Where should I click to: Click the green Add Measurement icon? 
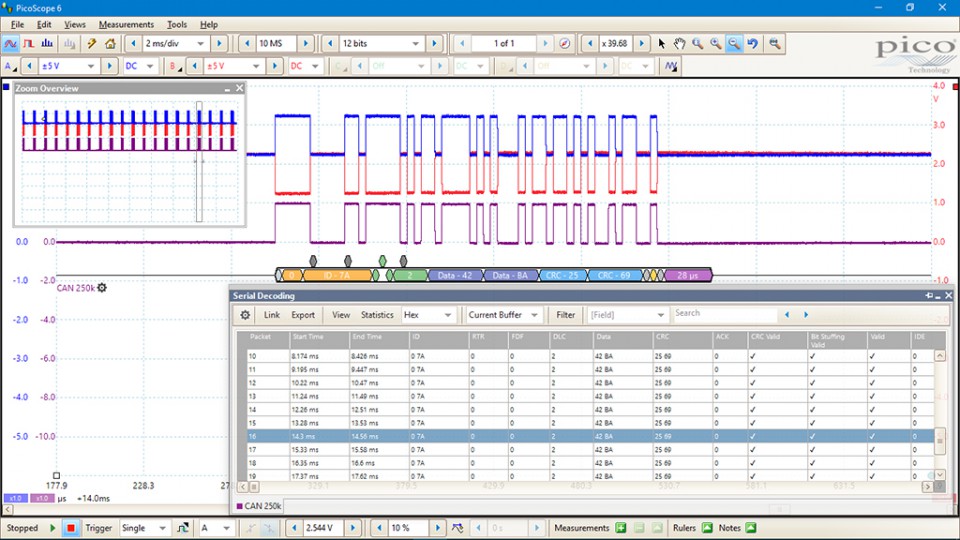620,528
